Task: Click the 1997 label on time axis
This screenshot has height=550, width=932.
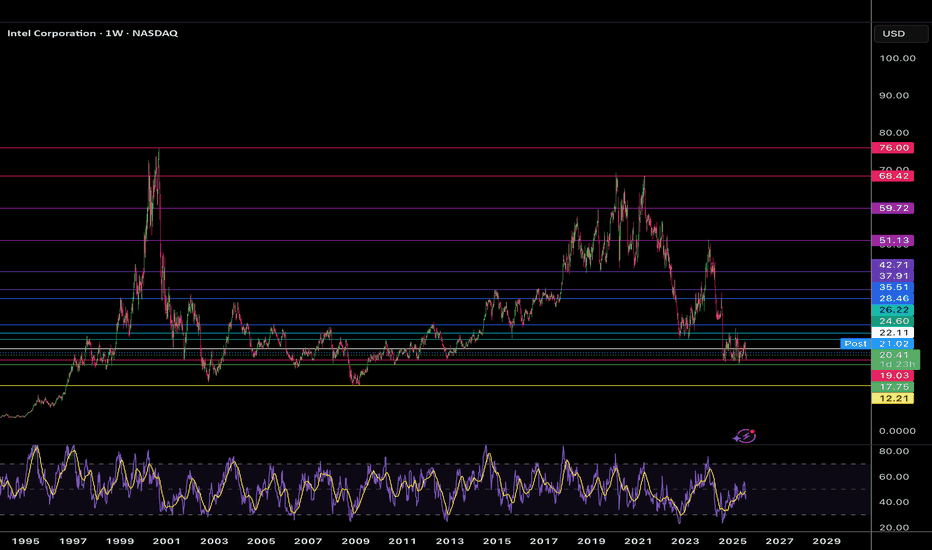Action: [73, 541]
